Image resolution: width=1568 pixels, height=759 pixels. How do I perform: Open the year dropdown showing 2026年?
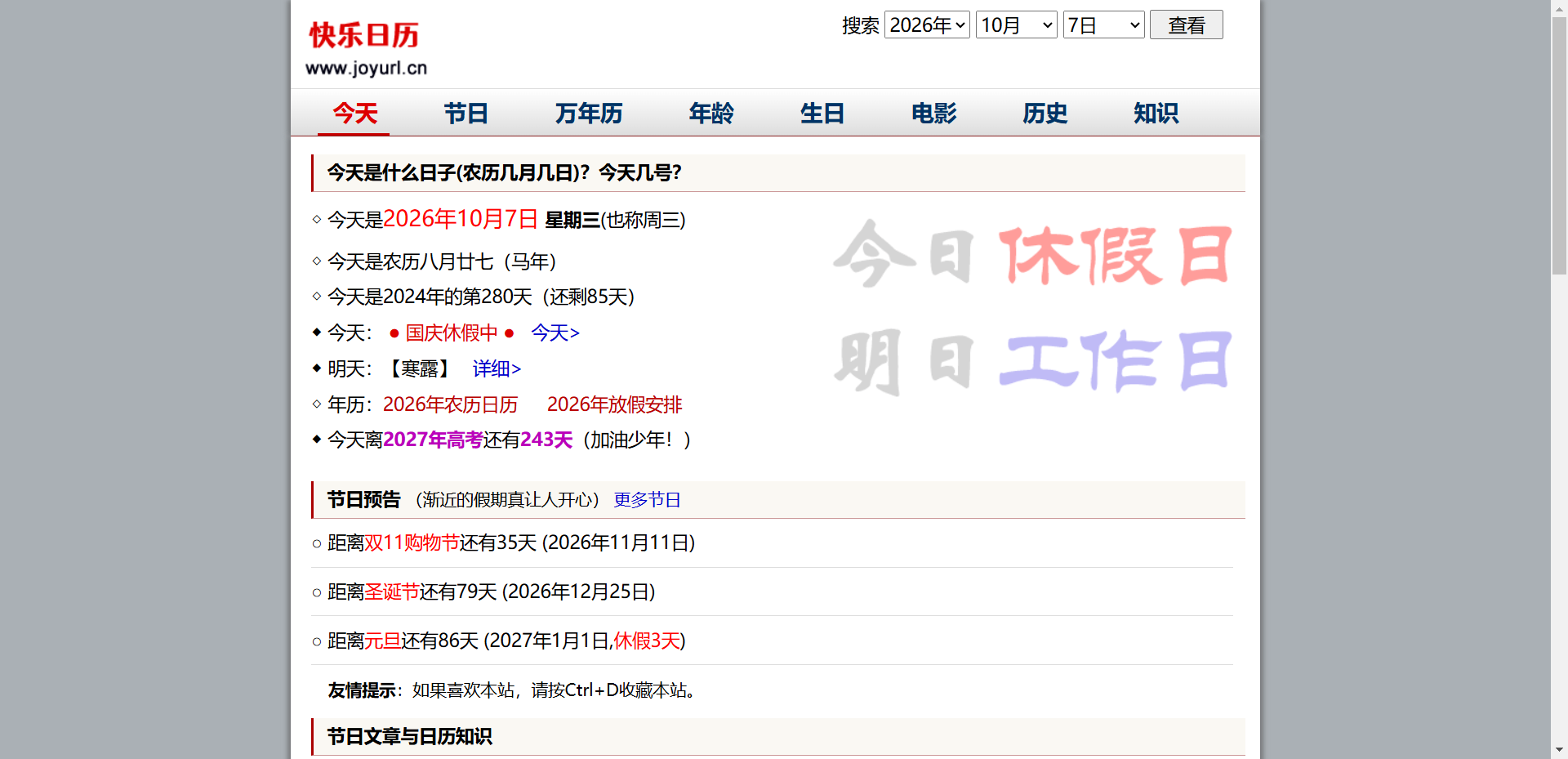[927, 25]
